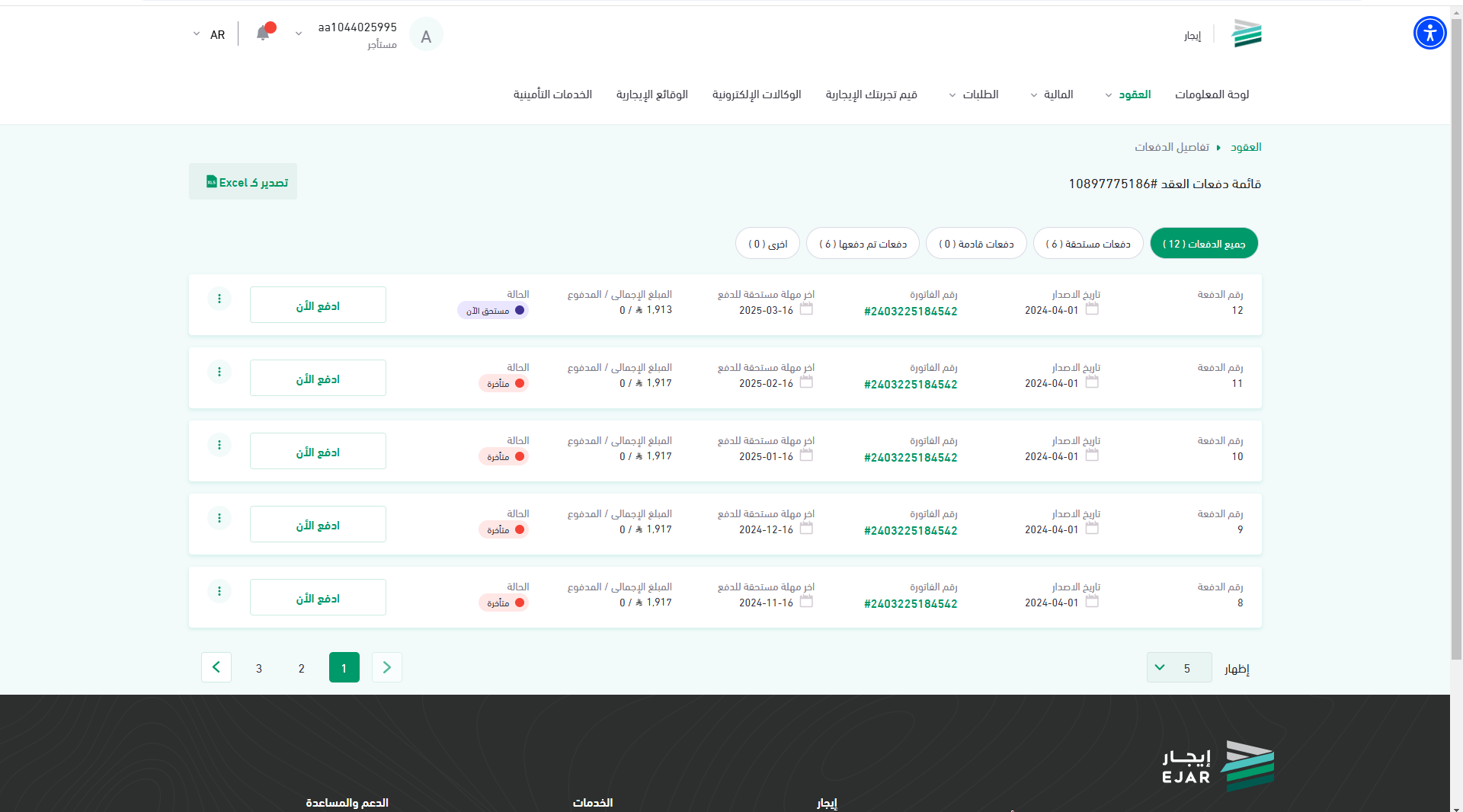The height and width of the screenshot is (812, 1463).
Task: Expand the user account aa1044025995 dropdown
Action: pos(299,34)
